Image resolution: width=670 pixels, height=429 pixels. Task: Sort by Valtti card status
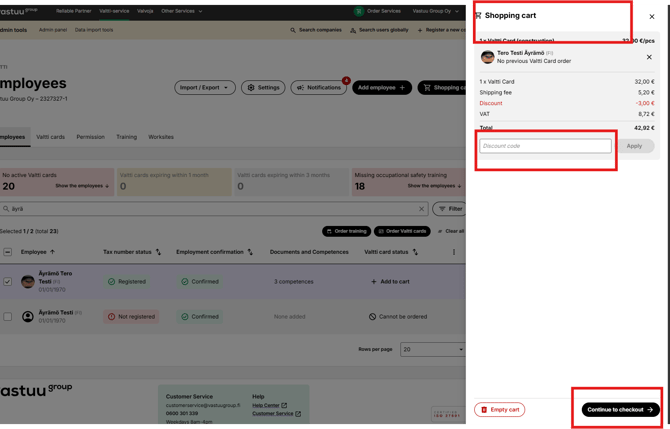[391, 252]
